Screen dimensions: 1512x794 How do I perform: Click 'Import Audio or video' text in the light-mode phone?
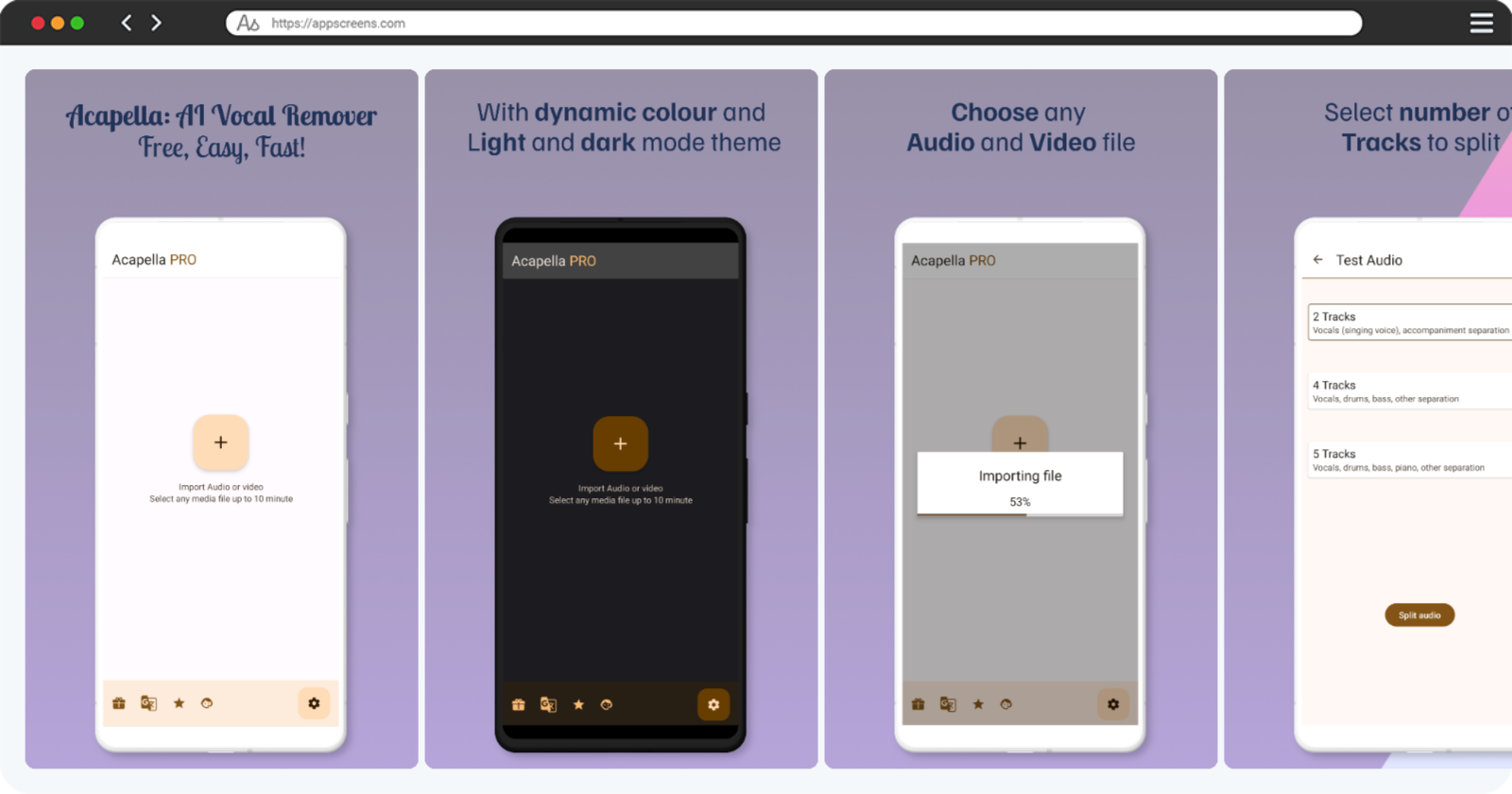coord(221,487)
